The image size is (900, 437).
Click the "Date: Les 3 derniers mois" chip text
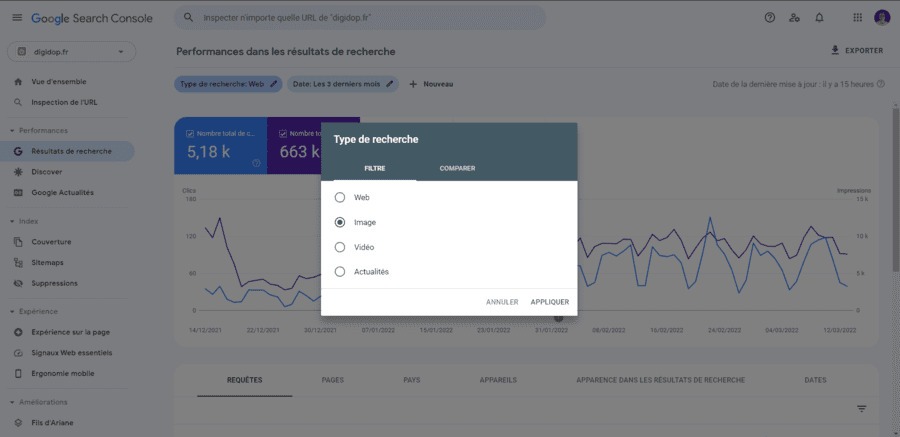tap(336, 84)
